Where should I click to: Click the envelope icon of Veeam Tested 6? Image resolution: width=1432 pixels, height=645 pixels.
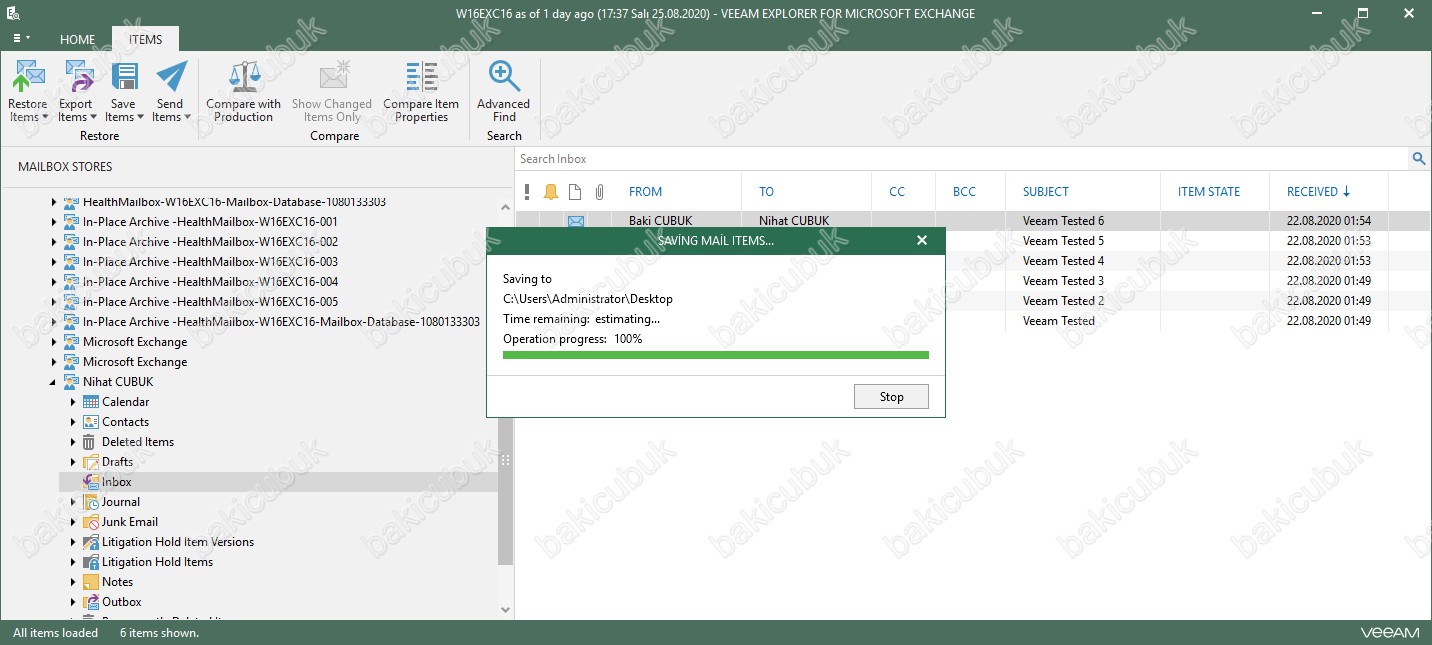click(x=576, y=221)
